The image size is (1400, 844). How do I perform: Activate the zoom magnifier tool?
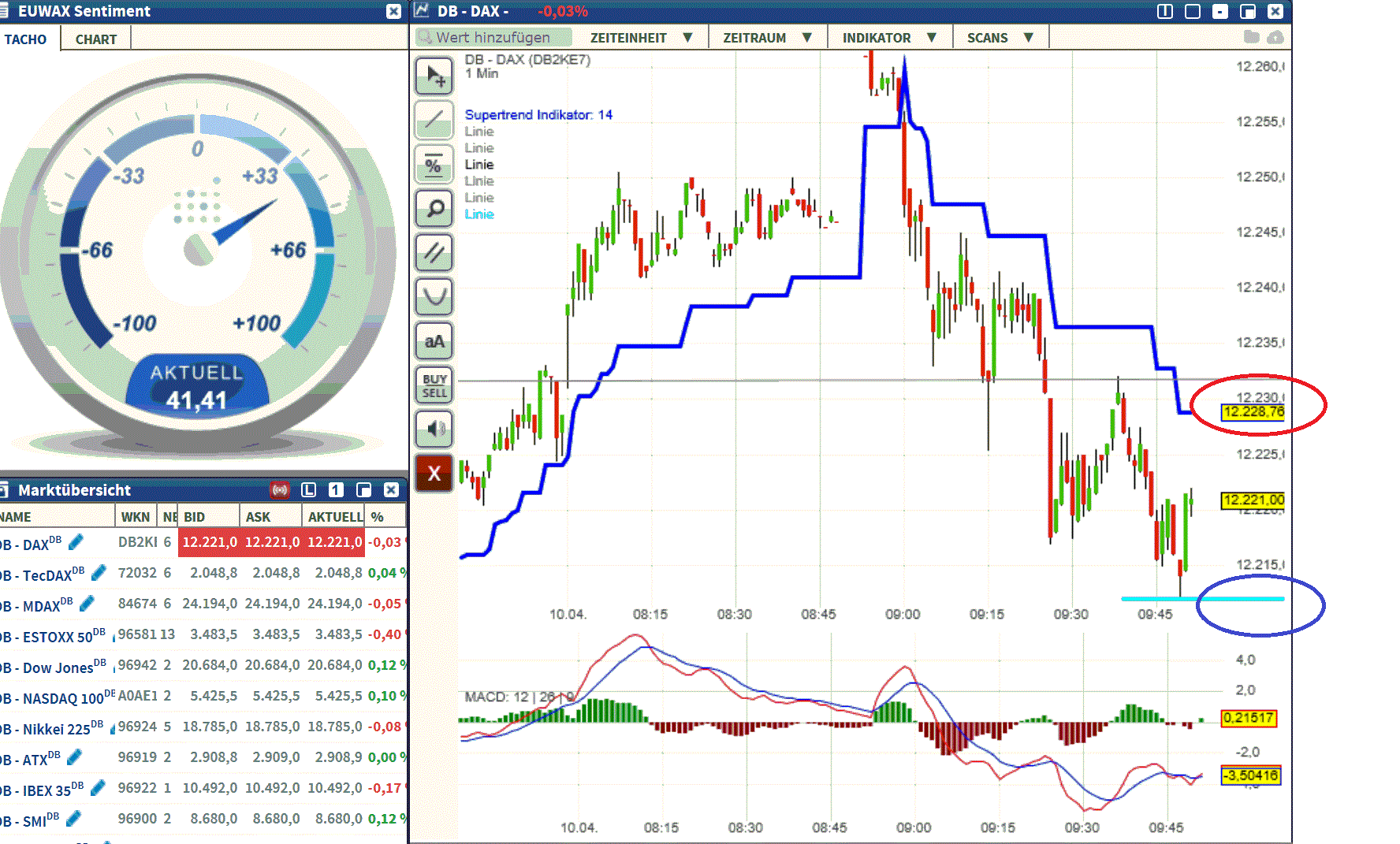pyautogui.click(x=434, y=209)
